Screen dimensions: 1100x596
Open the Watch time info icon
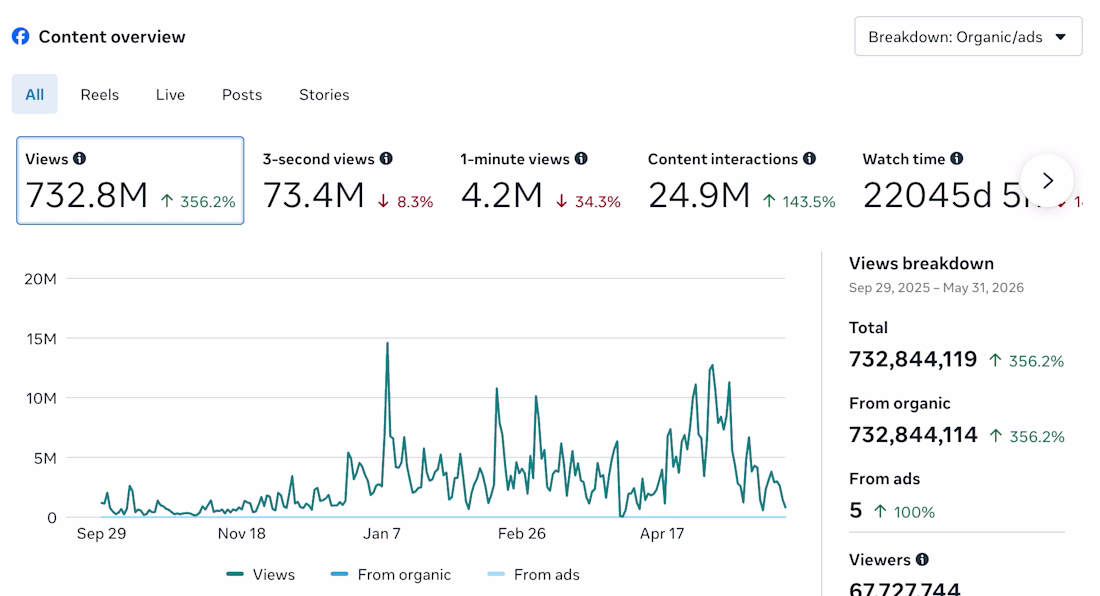[957, 158]
